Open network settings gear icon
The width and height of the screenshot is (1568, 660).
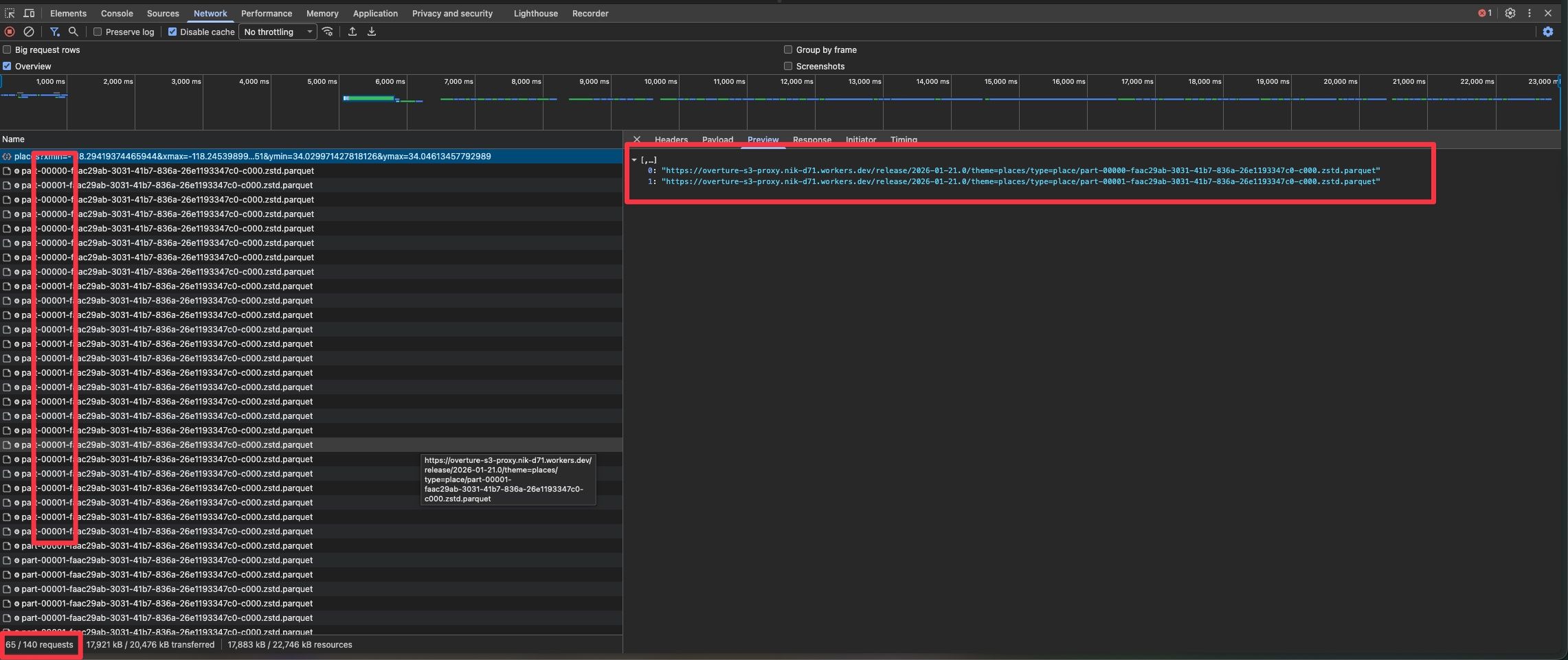(1547, 32)
